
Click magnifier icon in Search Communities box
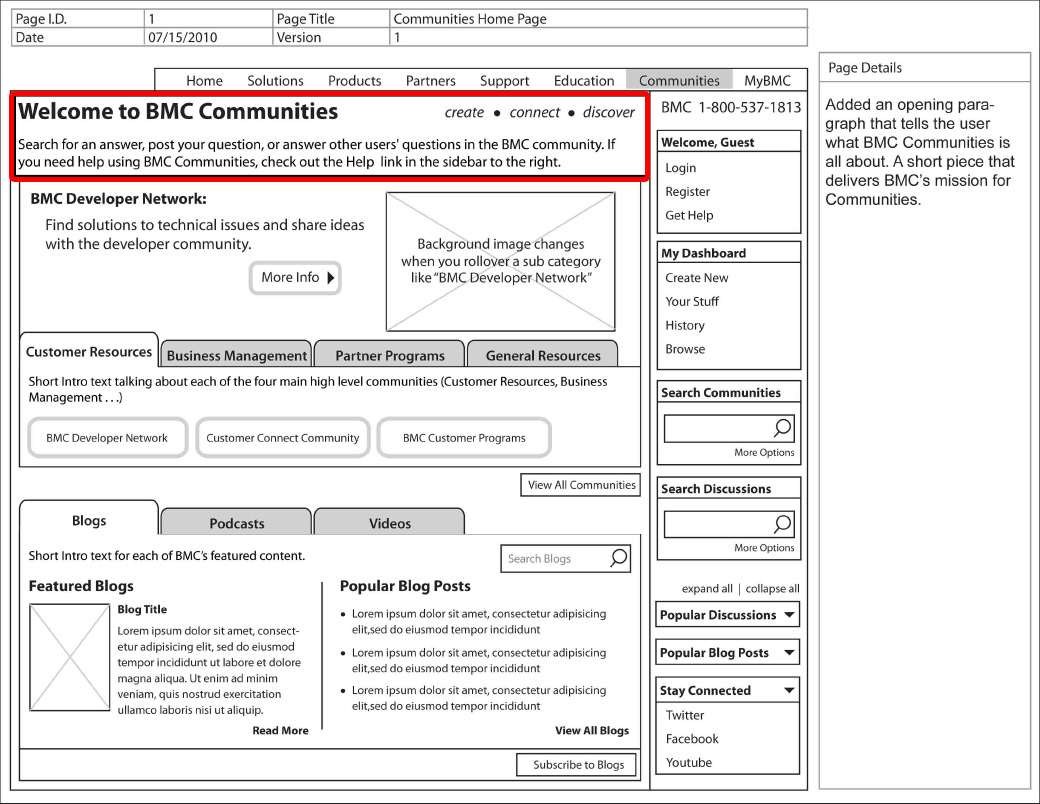click(x=783, y=429)
